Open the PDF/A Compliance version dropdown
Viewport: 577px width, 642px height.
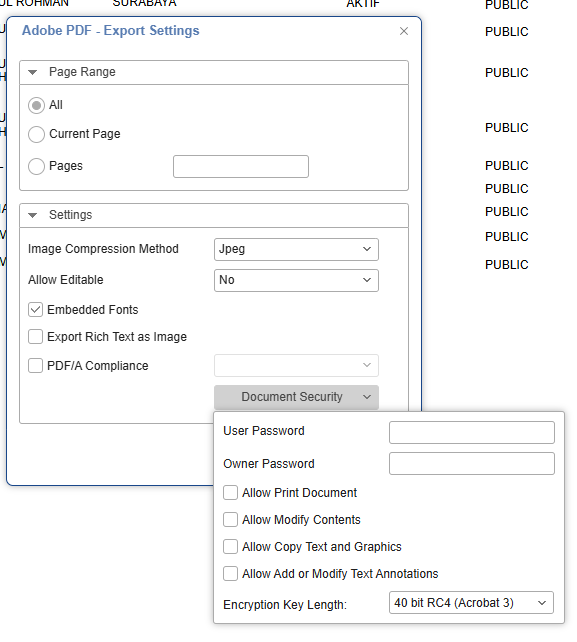click(296, 365)
